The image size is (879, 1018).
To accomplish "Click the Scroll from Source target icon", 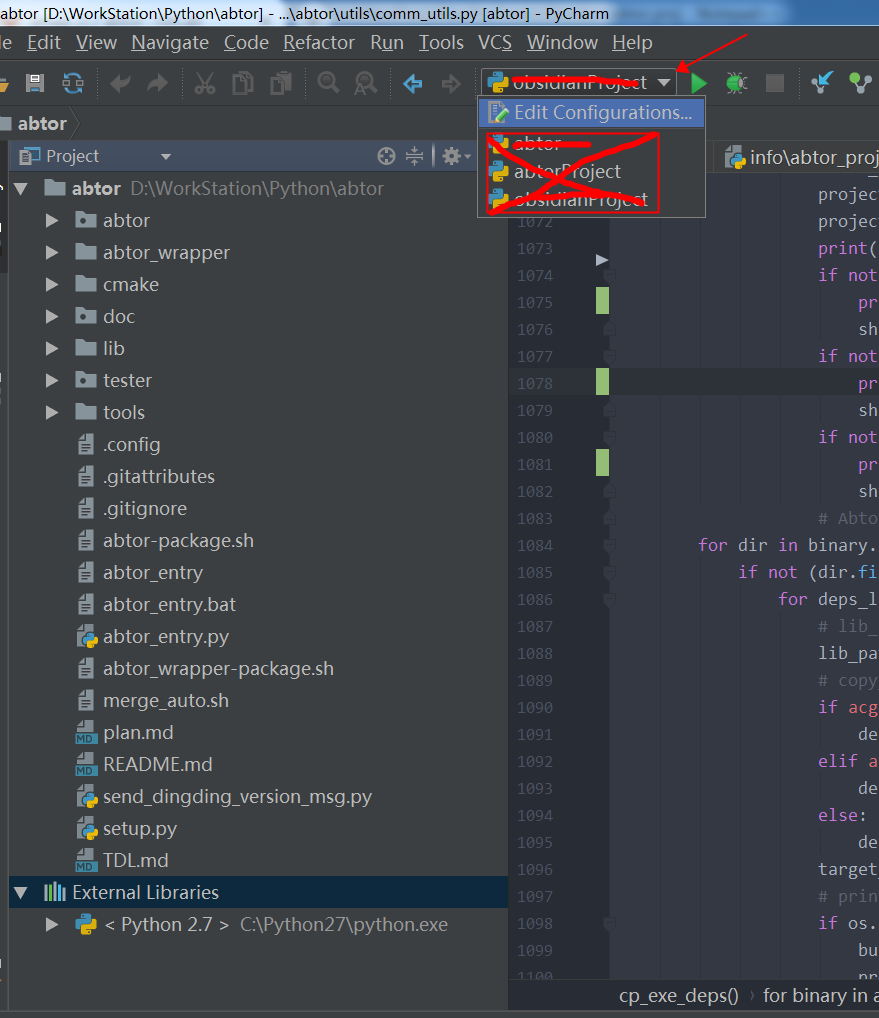I will pos(386,156).
